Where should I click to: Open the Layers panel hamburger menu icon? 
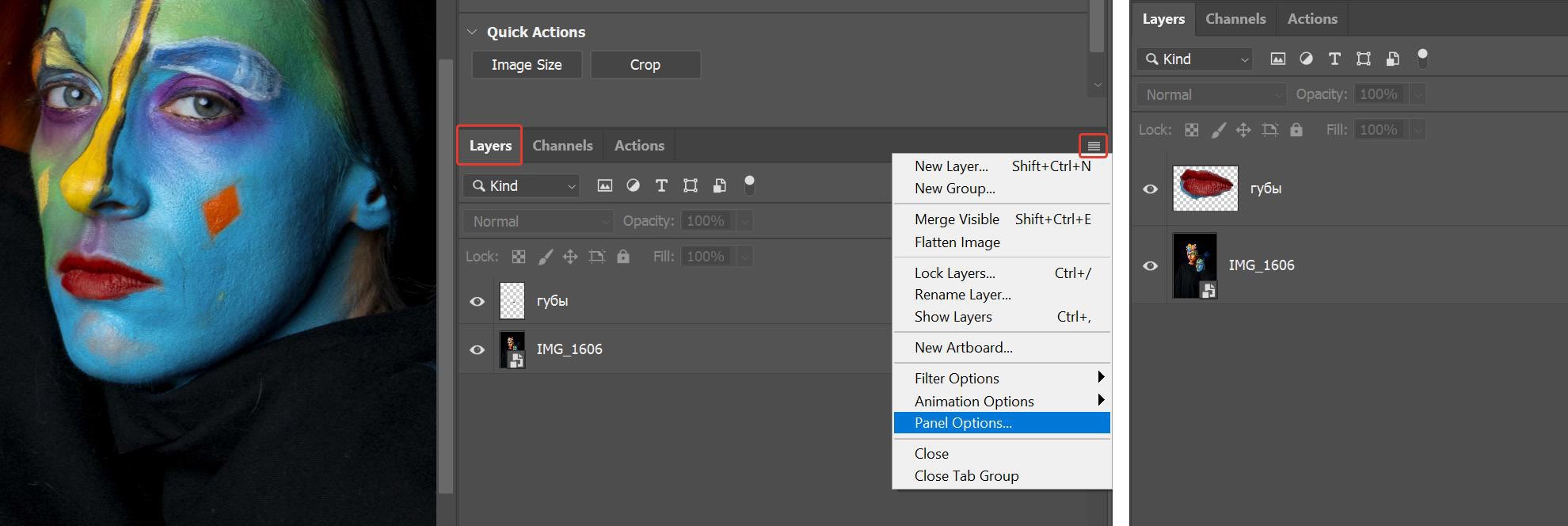[x=1093, y=146]
